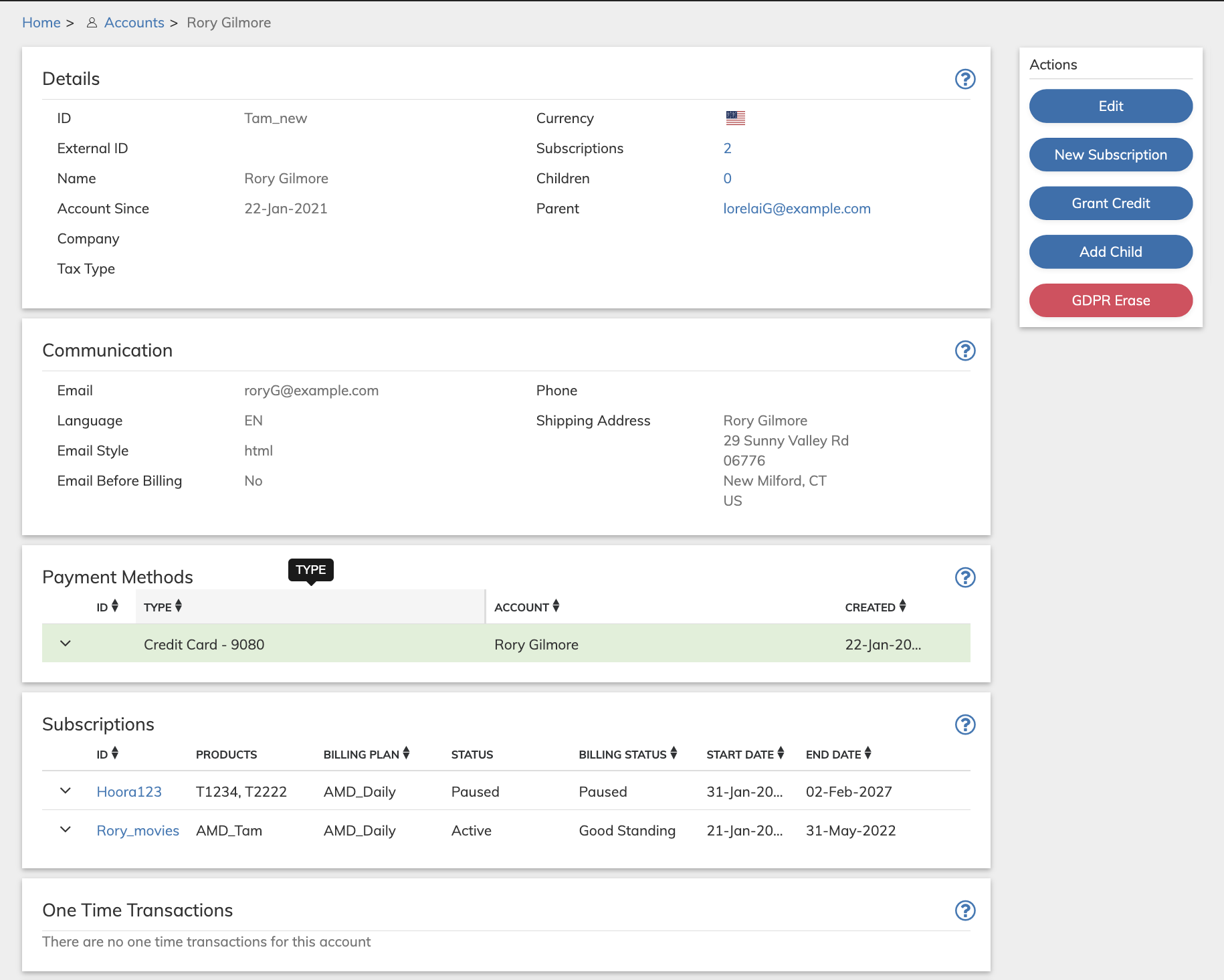
Task: Click the email roryG@example.com
Action: tap(312, 391)
